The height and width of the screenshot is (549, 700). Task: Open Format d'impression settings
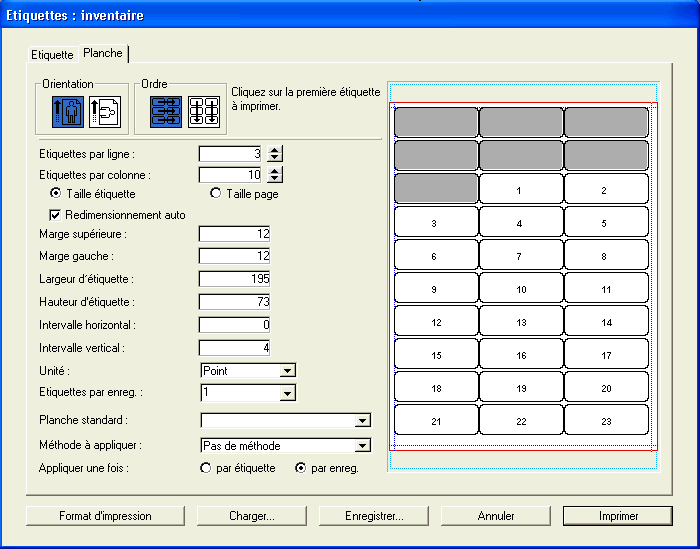tap(105, 516)
